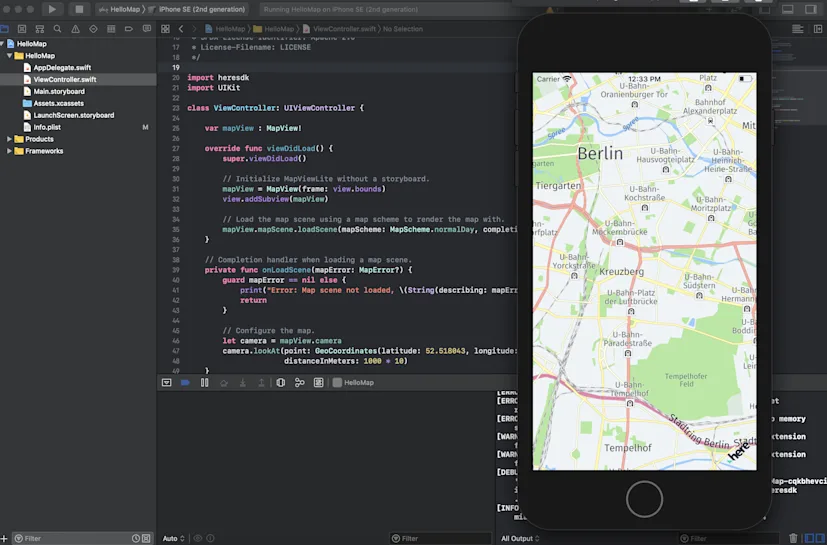Open the All Output console dropdown
The height and width of the screenshot is (545, 827).
coord(520,538)
